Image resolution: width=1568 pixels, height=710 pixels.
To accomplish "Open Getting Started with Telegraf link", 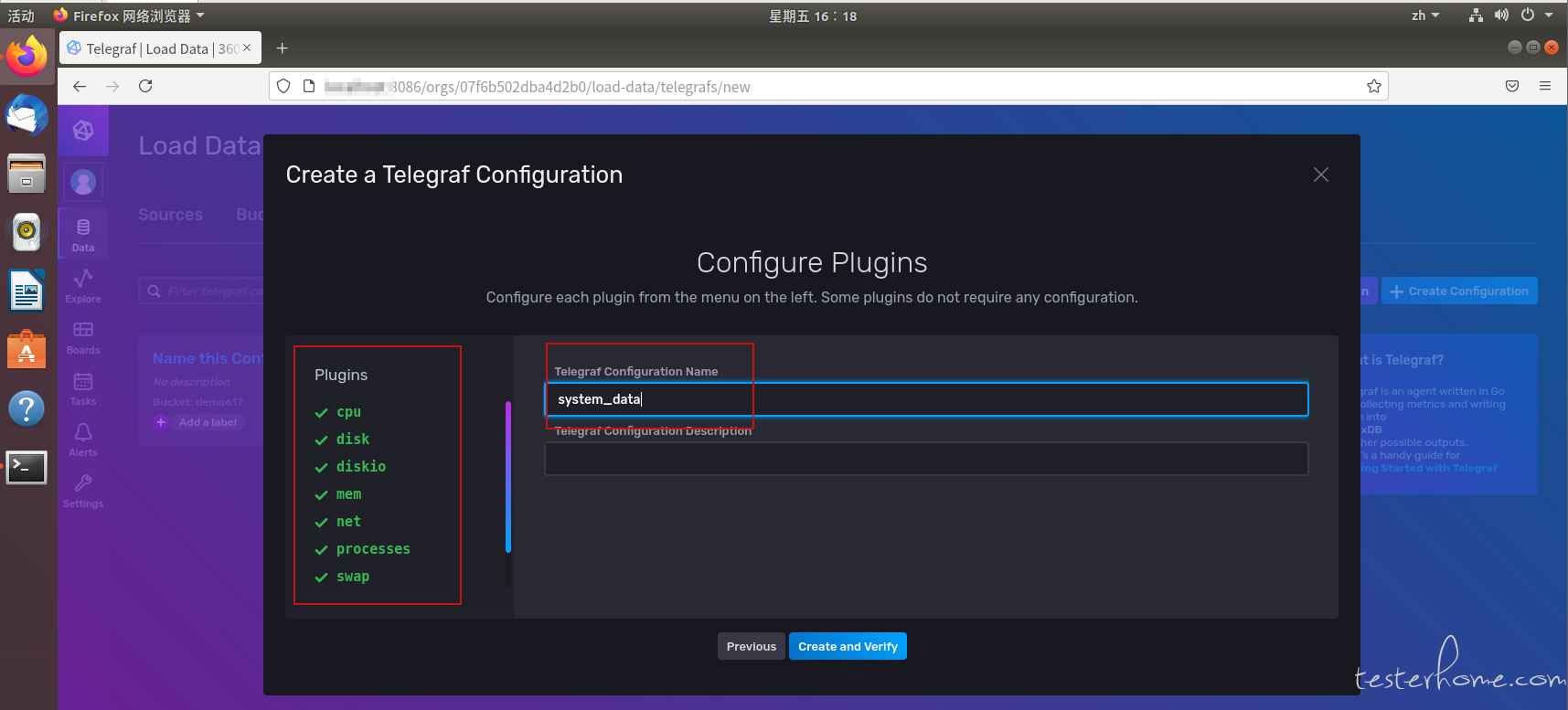I will click(1430, 468).
